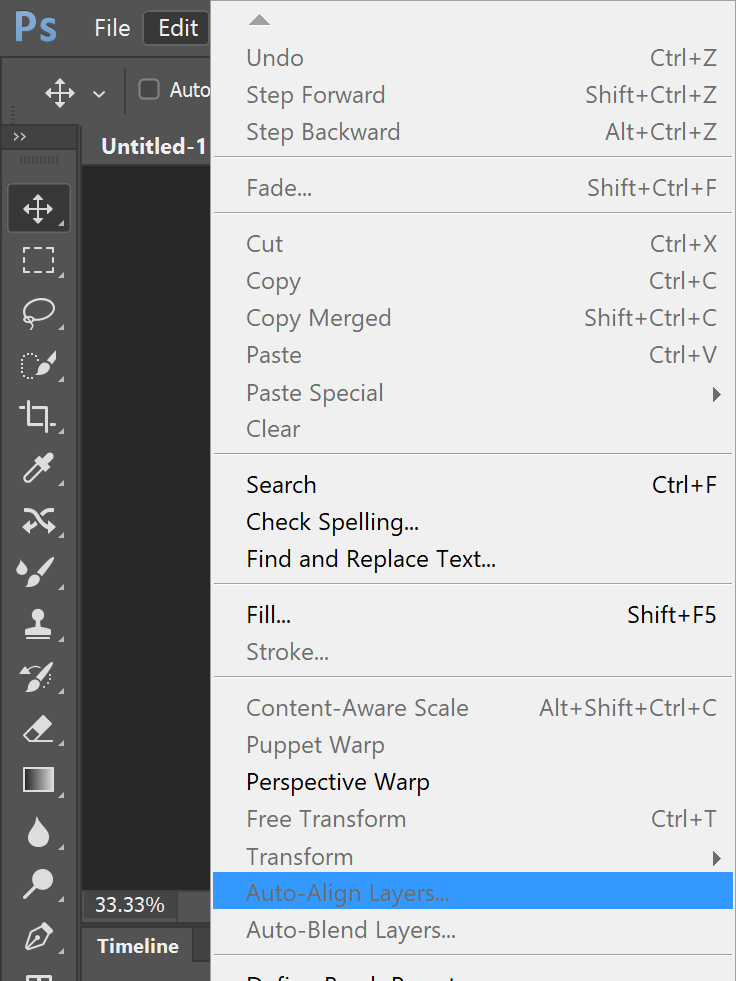Select the Brush tool
Viewport: 736px width, 981px height.
[x=39, y=573]
